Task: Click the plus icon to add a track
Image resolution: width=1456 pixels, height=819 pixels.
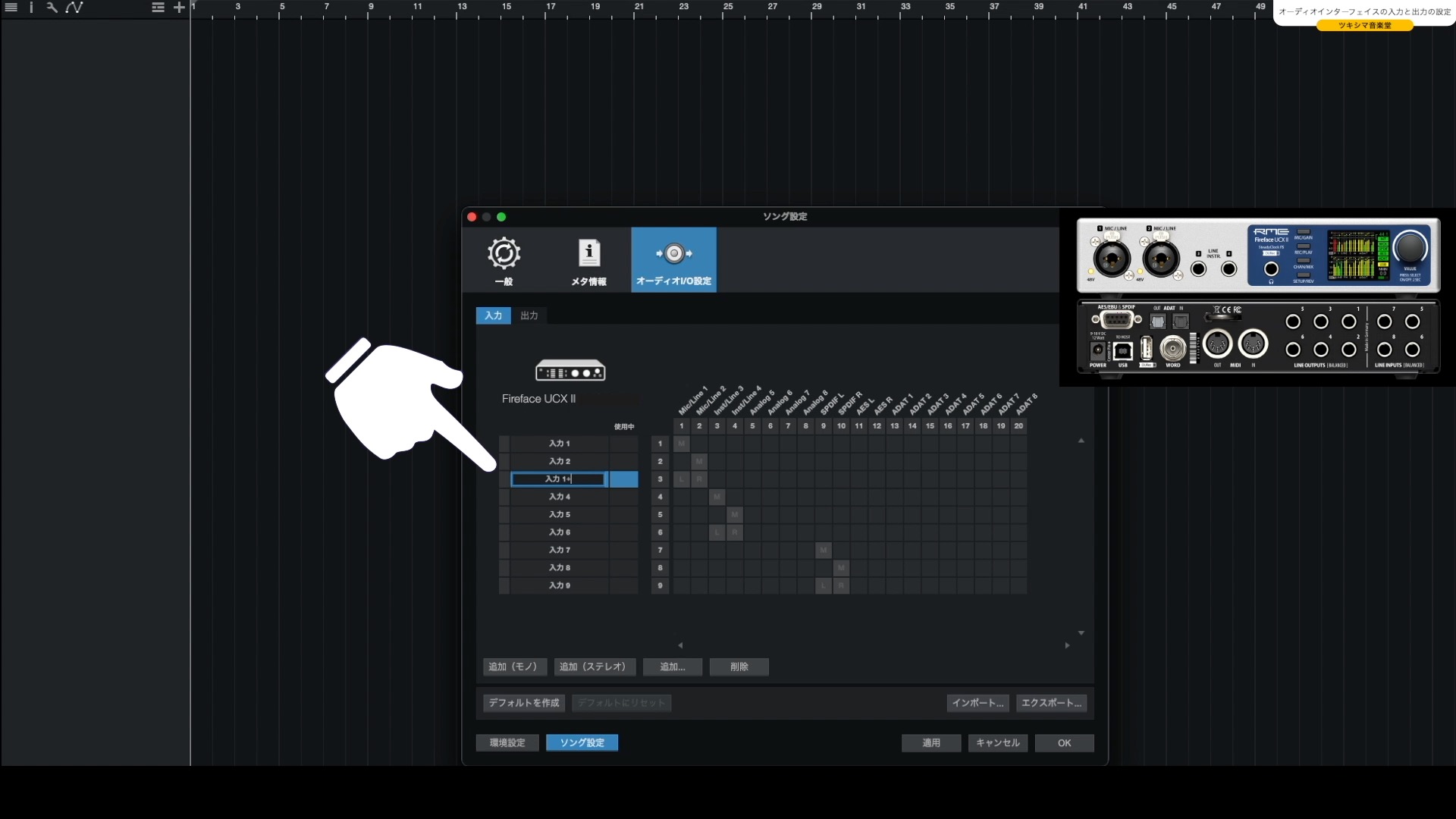Action: [x=179, y=8]
